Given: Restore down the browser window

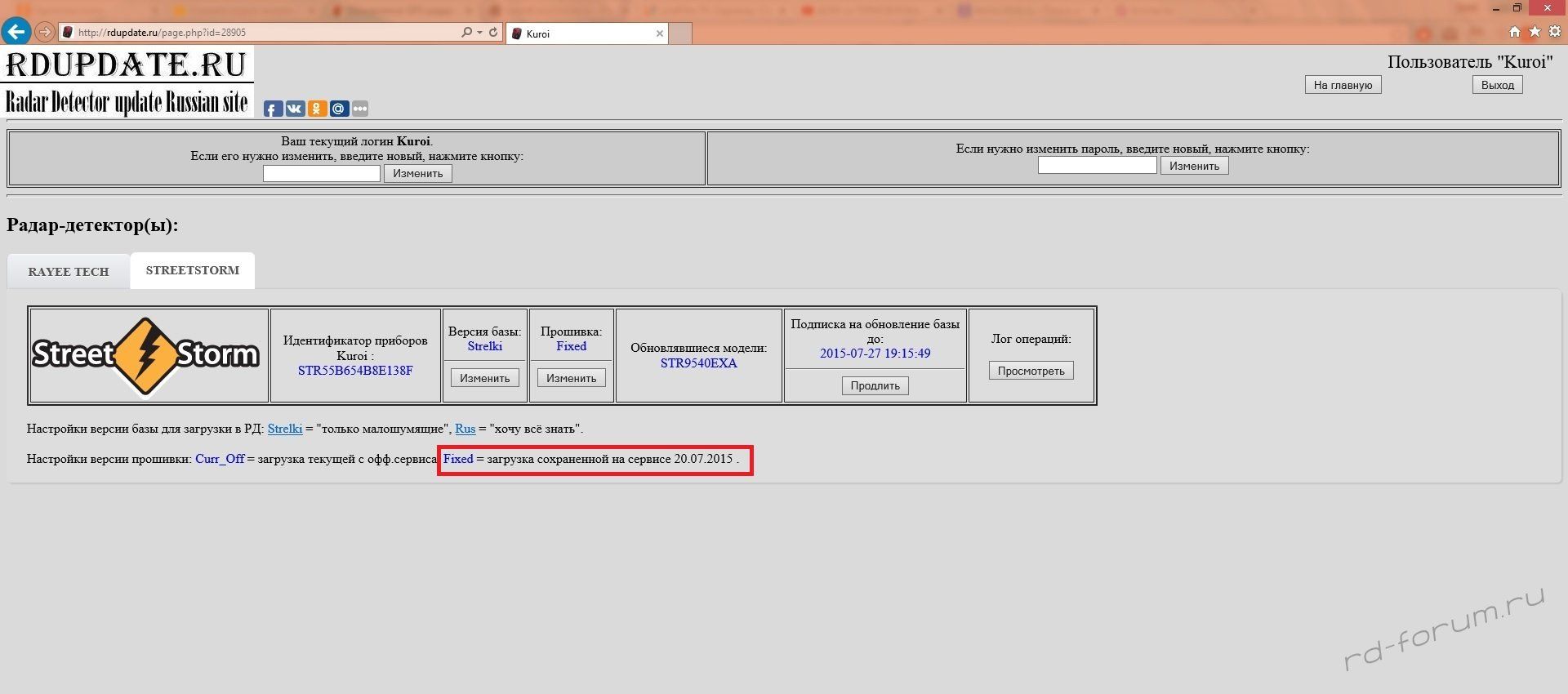Looking at the screenshot, I should click(x=1517, y=8).
